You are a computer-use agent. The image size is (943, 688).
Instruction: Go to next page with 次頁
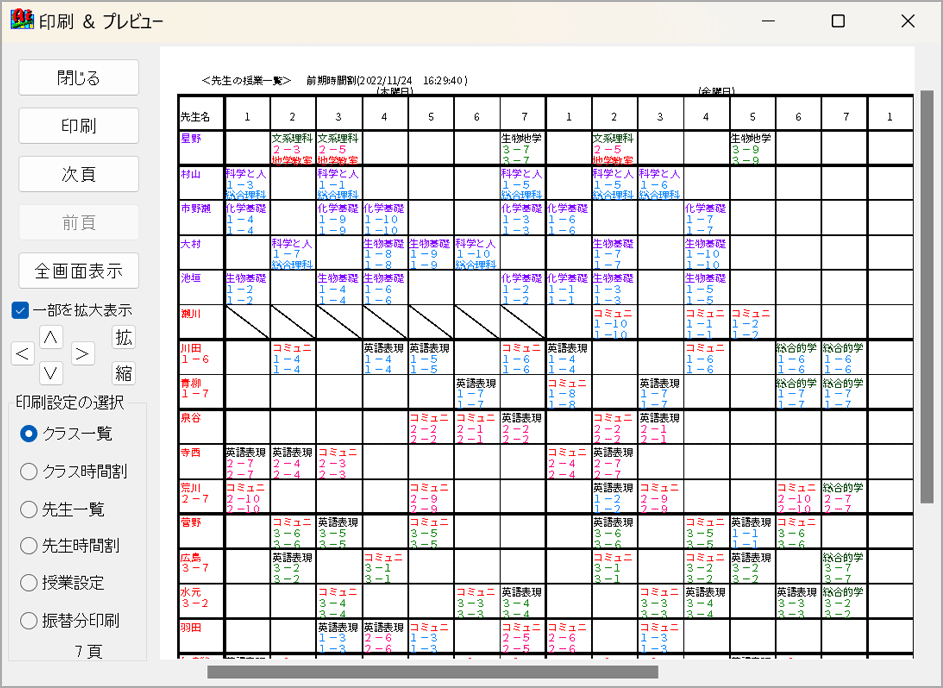pos(79,174)
